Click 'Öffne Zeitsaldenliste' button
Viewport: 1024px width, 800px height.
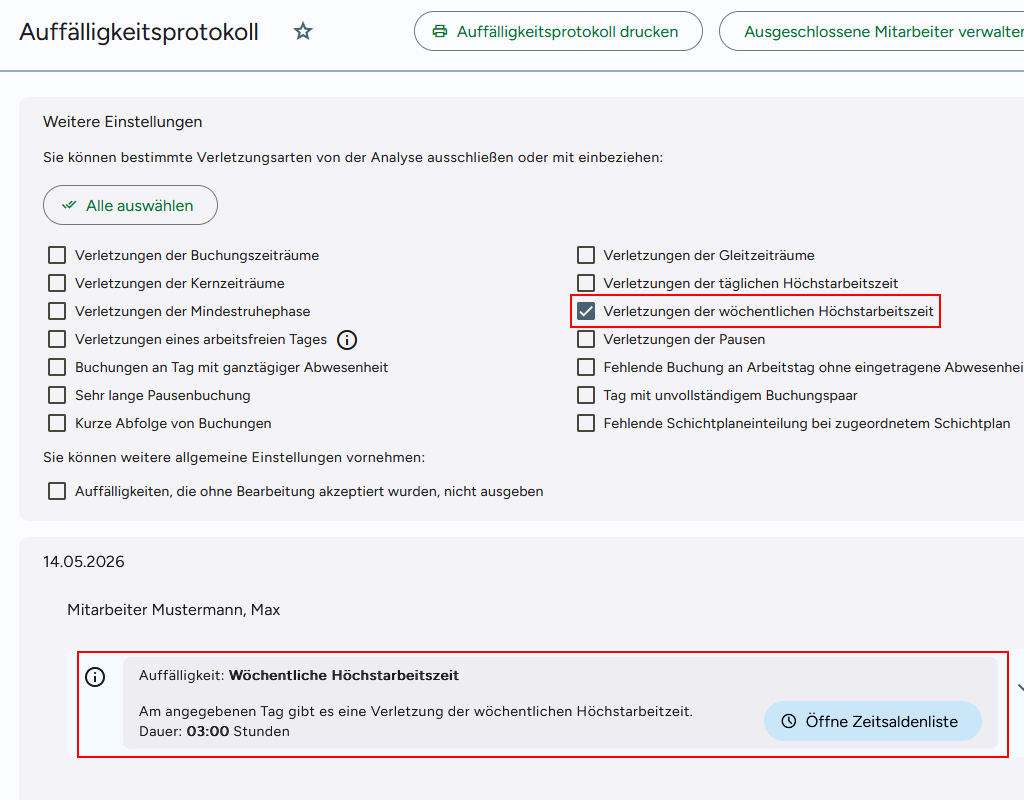coord(872,721)
